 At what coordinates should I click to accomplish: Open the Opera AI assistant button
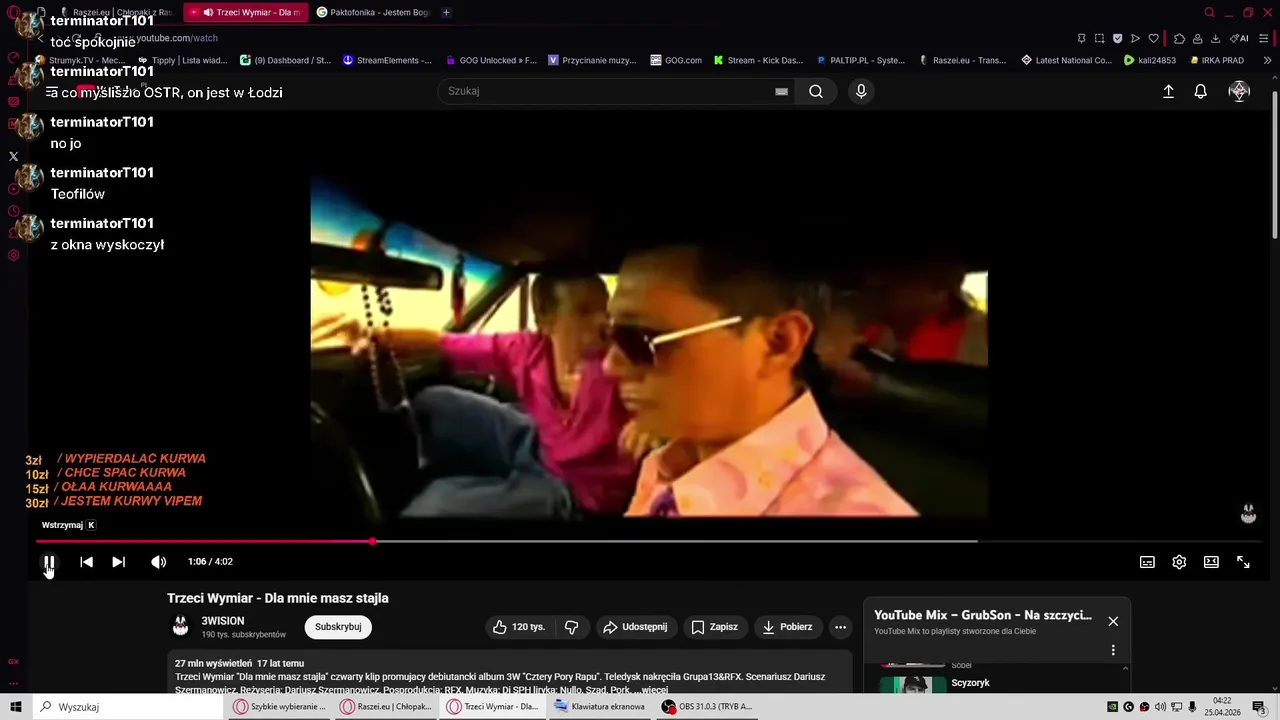pos(1239,38)
